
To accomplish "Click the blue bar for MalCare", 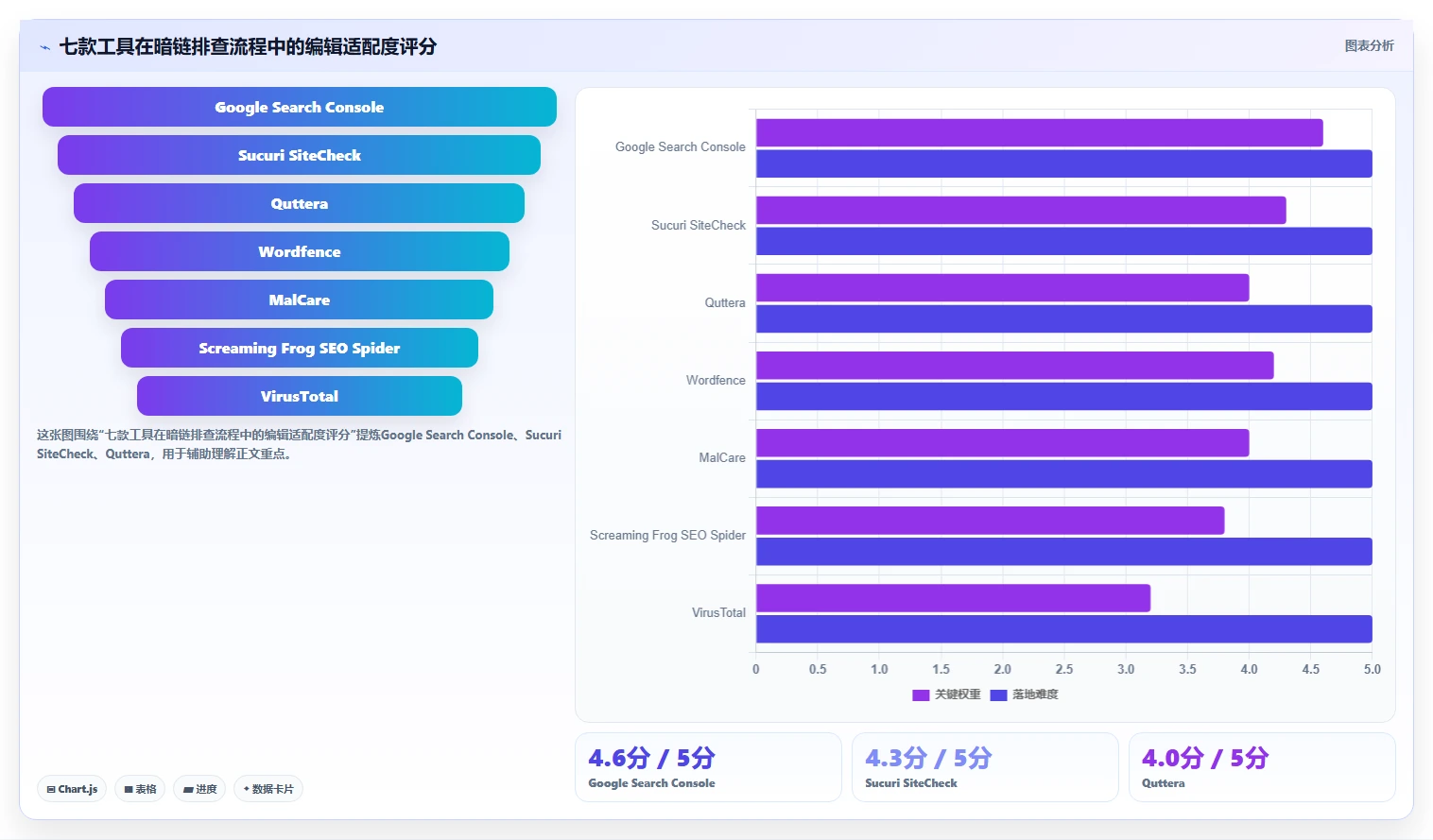I will [1064, 473].
